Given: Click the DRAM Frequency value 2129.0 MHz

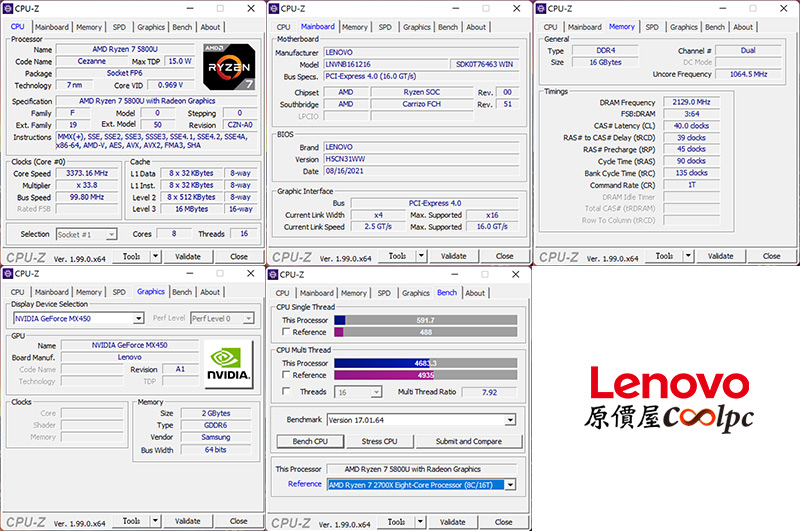Looking at the screenshot, I should tap(691, 103).
